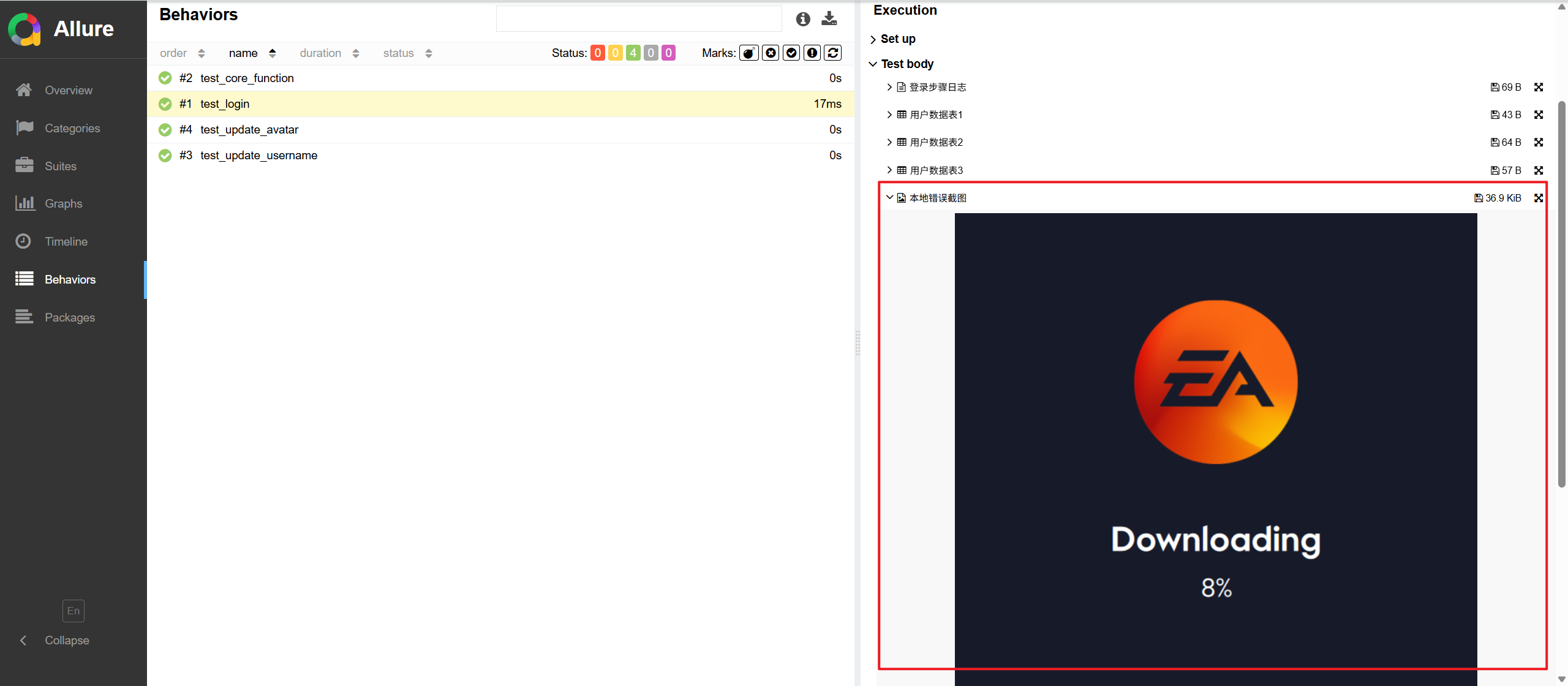Screen dimensions: 1568x686
Task: Expand the 用户数据表2 attachment
Action: pos(925,142)
